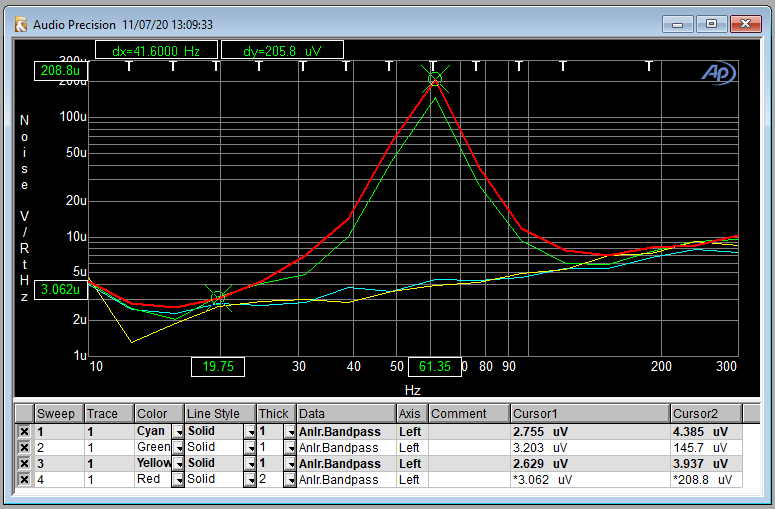Click the dy=205.8 uV readout box
The width and height of the screenshot is (775, 509).
tap(282, 50)
